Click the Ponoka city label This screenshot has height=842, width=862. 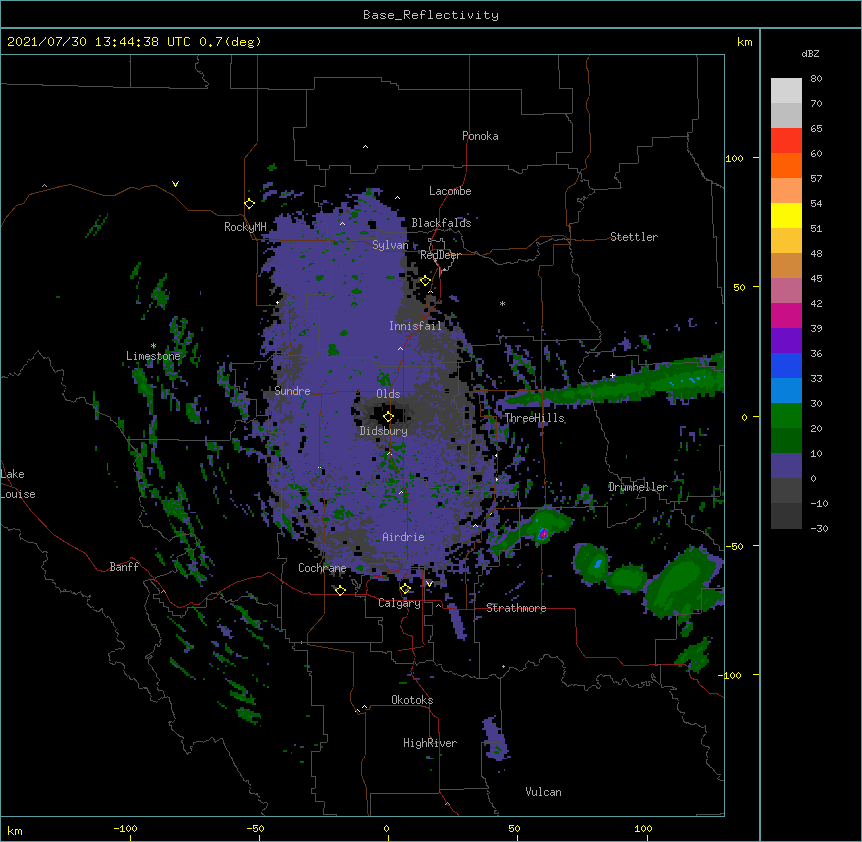[x=480, y=136]
